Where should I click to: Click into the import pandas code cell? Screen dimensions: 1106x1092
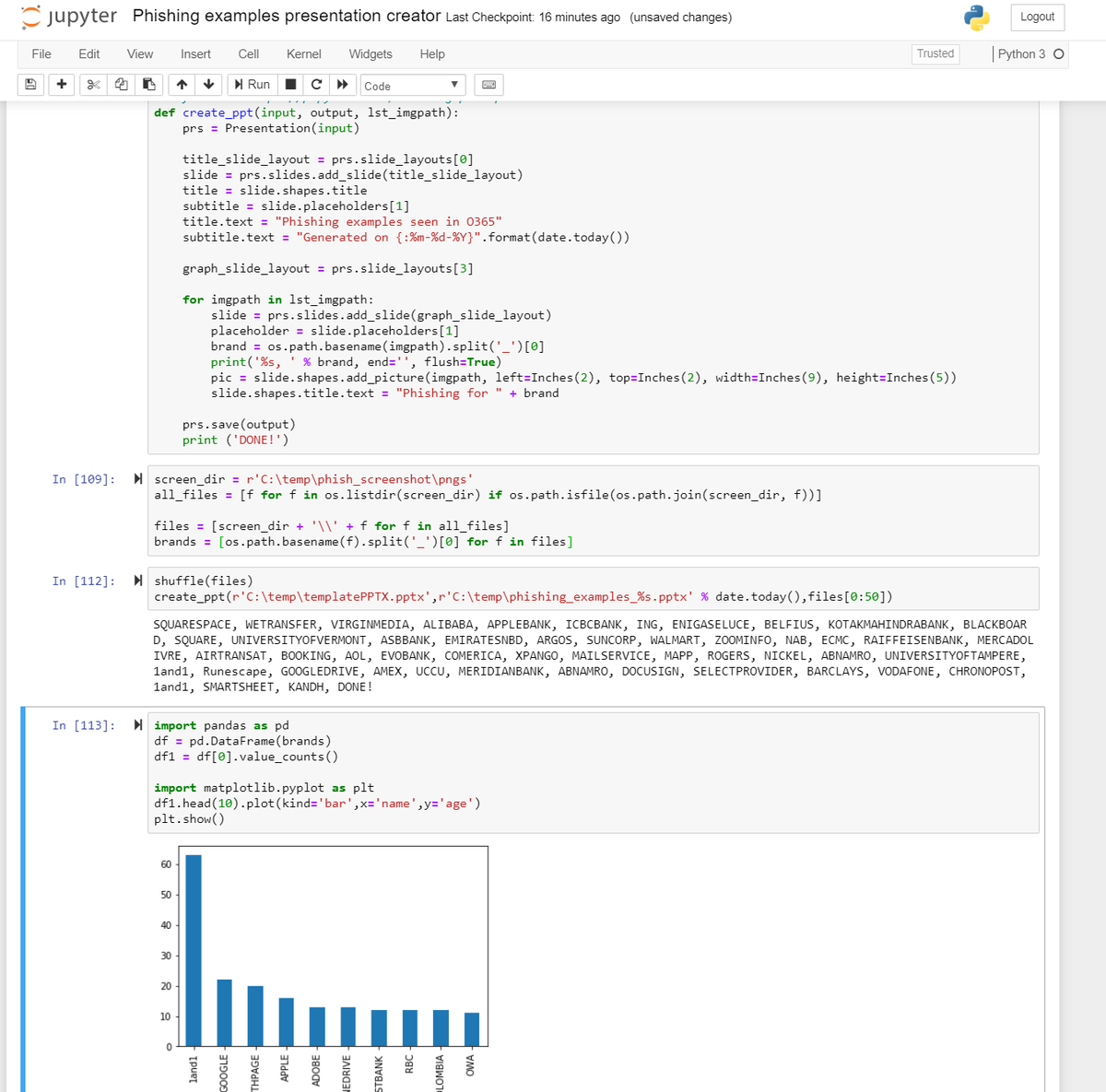click(593, 772)
